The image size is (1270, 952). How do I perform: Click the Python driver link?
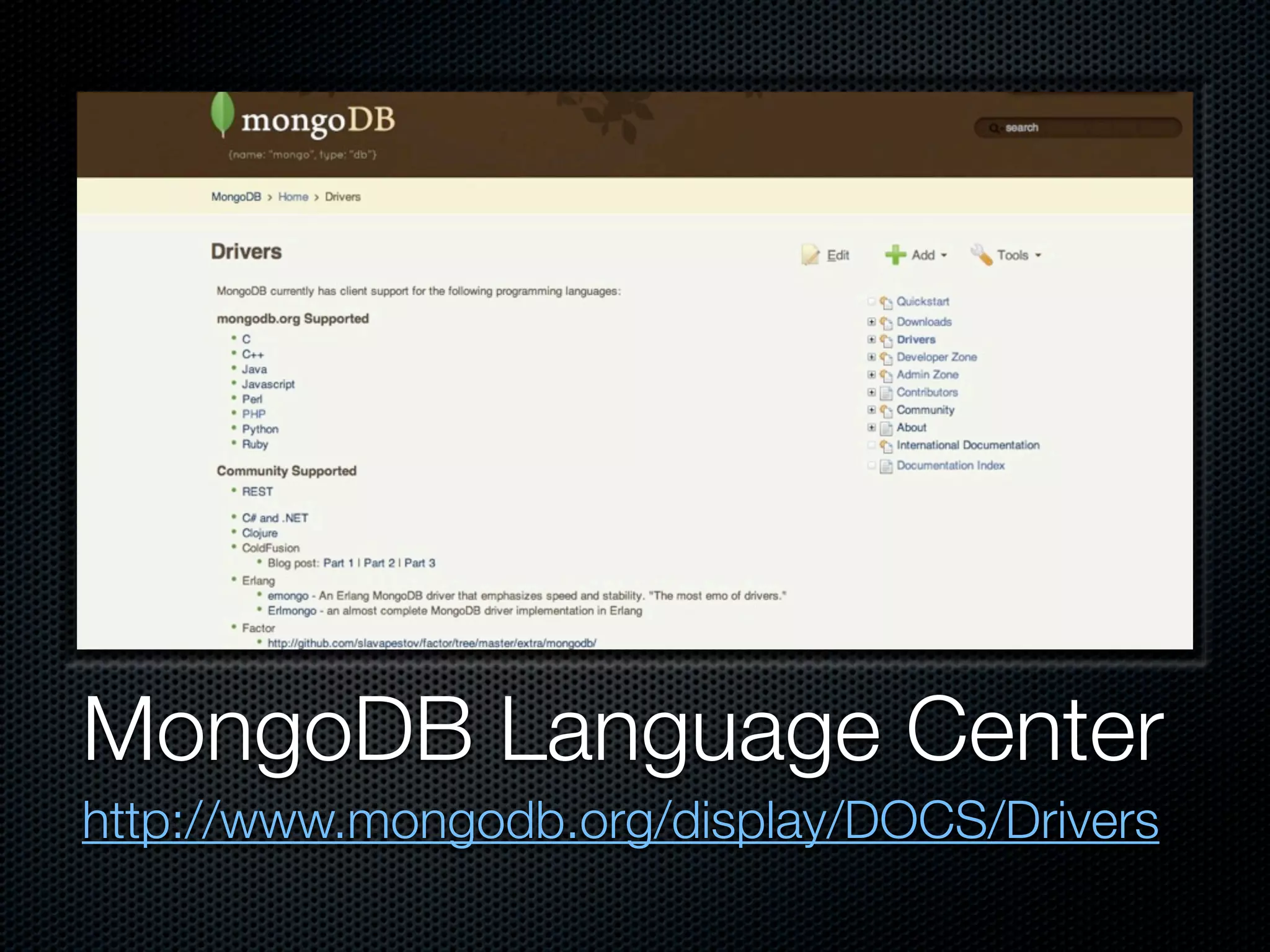[260, 429]
